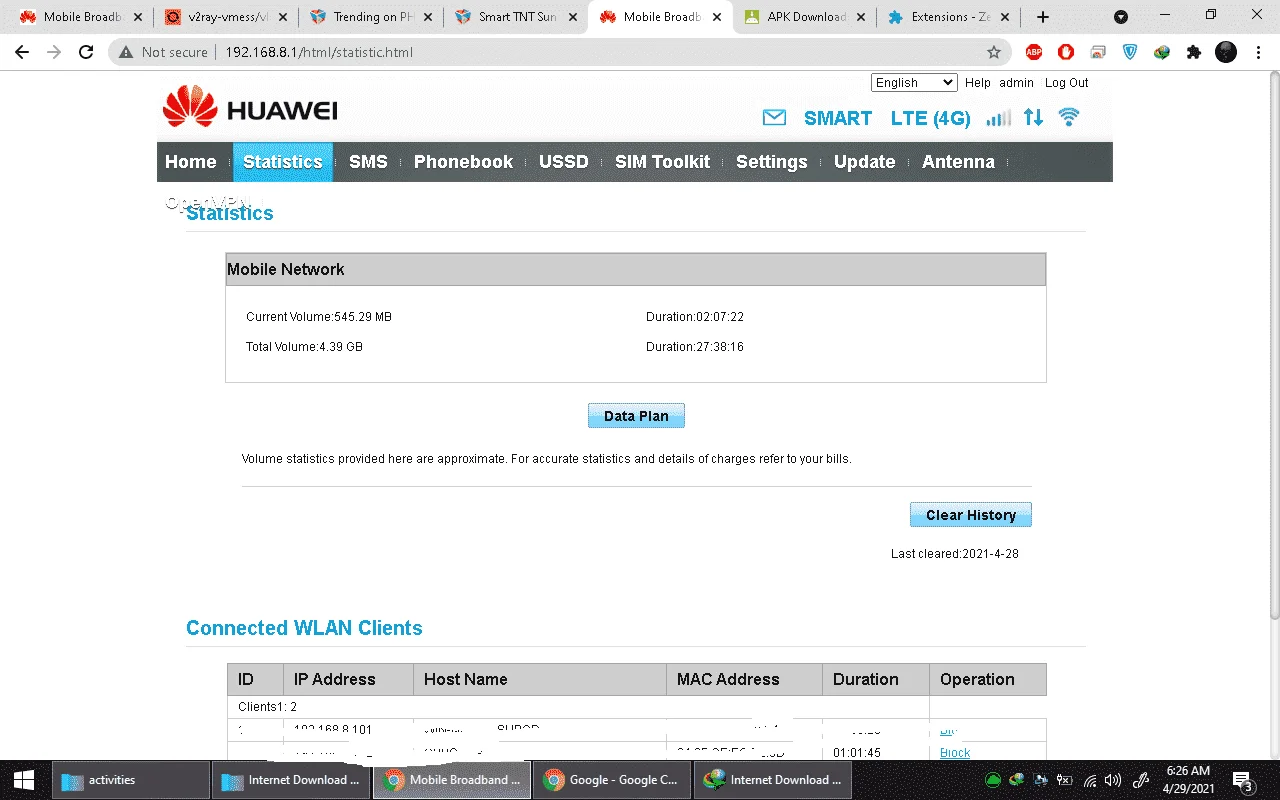Select the Statistics menu

tap(283, 162)
